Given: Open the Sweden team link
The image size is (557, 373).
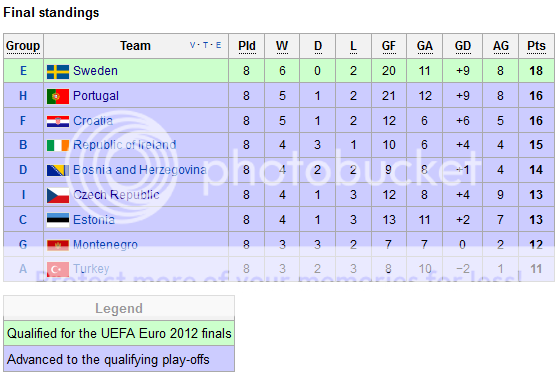Looking at the screenshot, I should 95,71.
